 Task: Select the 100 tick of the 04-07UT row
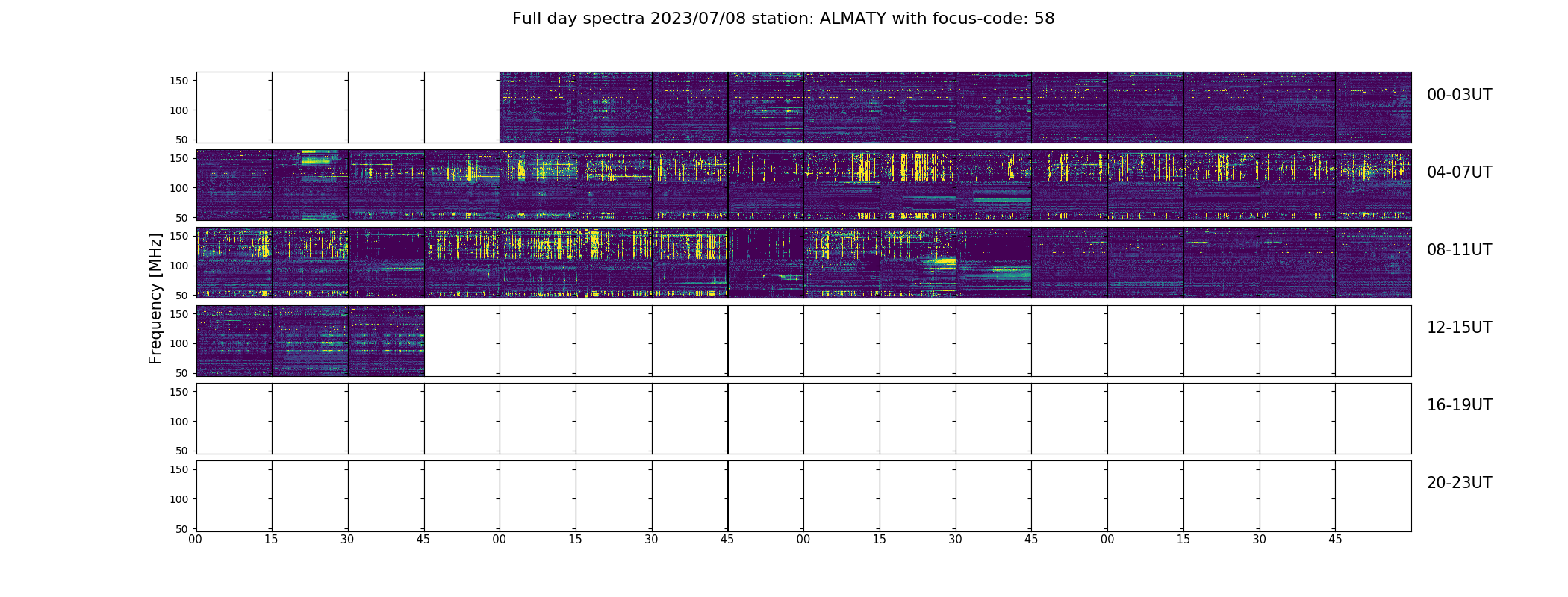[179, 188]
